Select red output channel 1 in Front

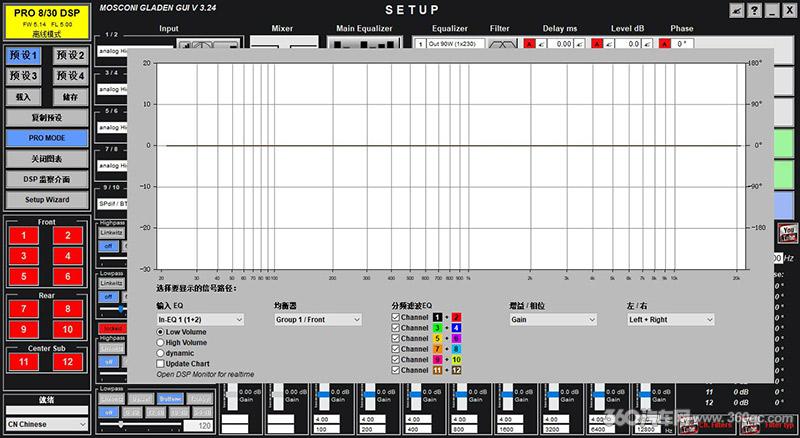23,235
